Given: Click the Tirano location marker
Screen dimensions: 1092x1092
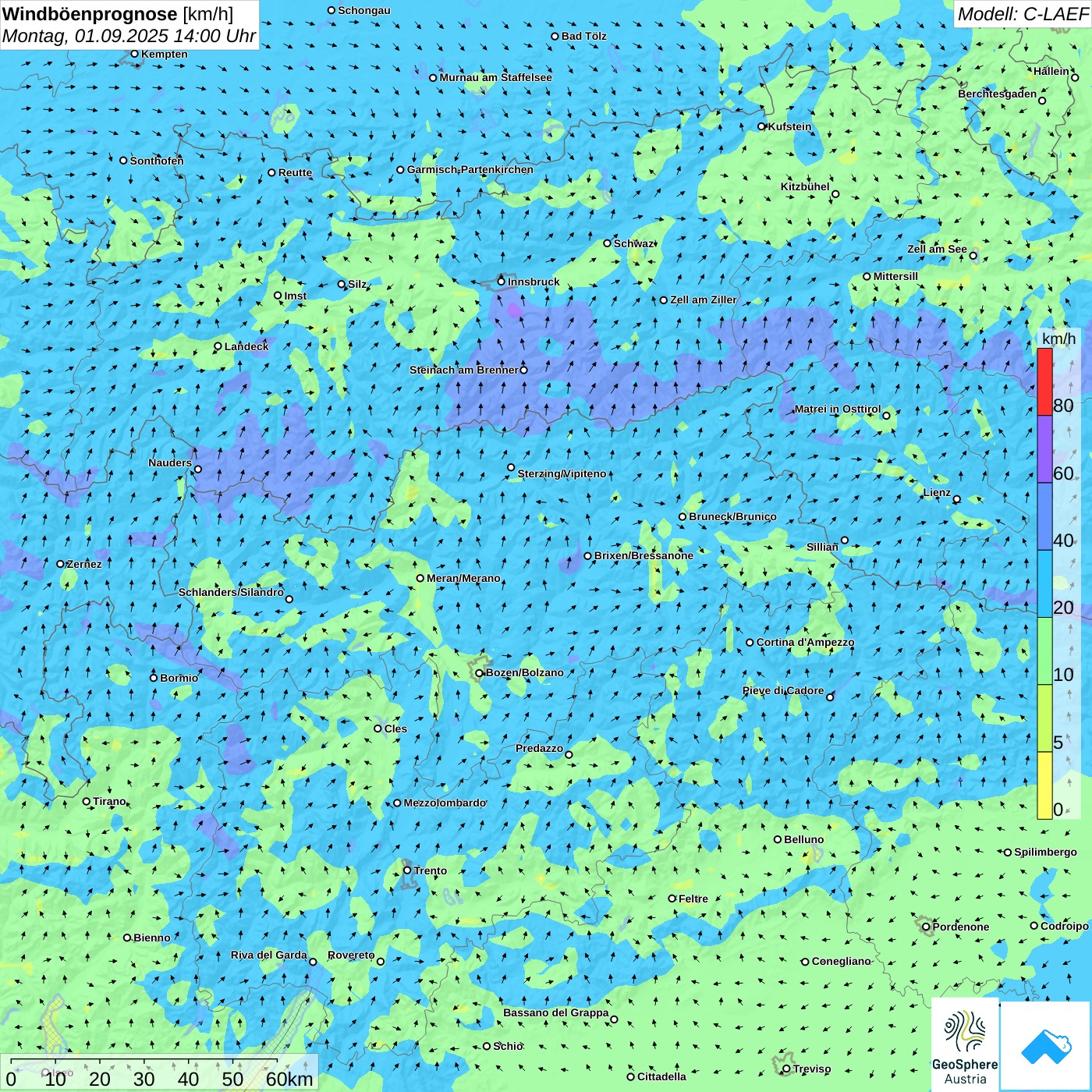Looking at the screenshot, I should pyautogui.click(x=87, y=801).
